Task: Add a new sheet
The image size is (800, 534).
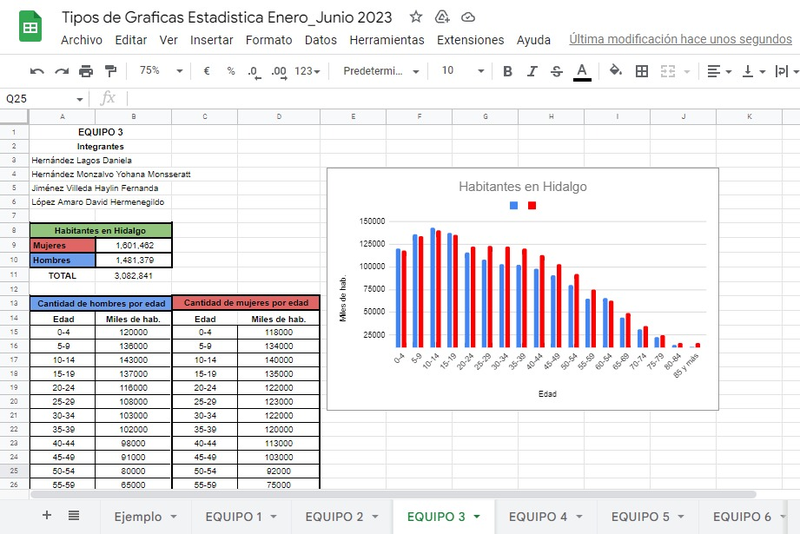Action: coord(46,515)
